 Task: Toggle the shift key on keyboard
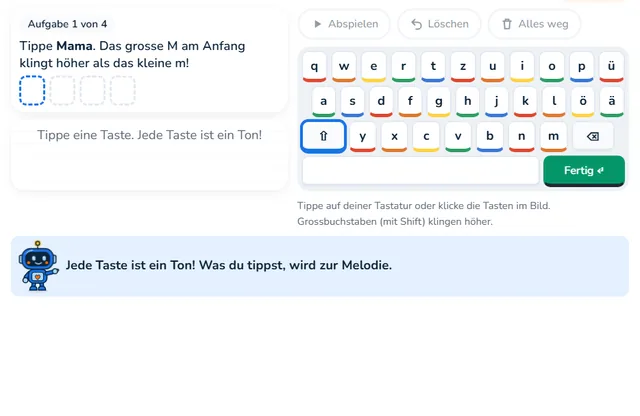(323, 136)
